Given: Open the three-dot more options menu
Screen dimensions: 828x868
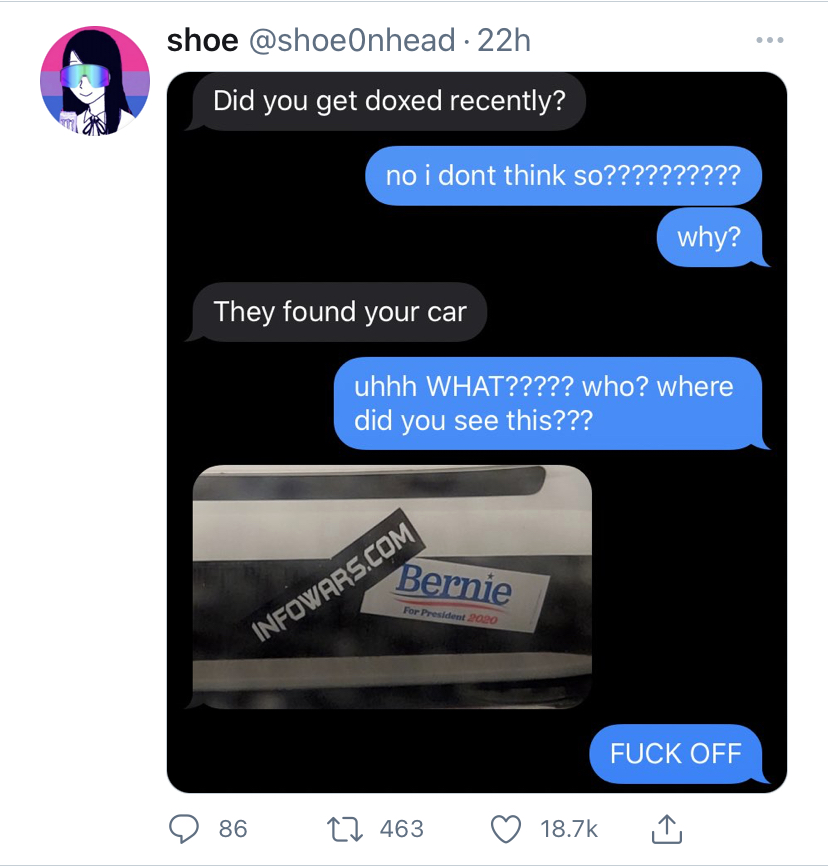Looking at the screenshot, I should click(x=770, y=40).
